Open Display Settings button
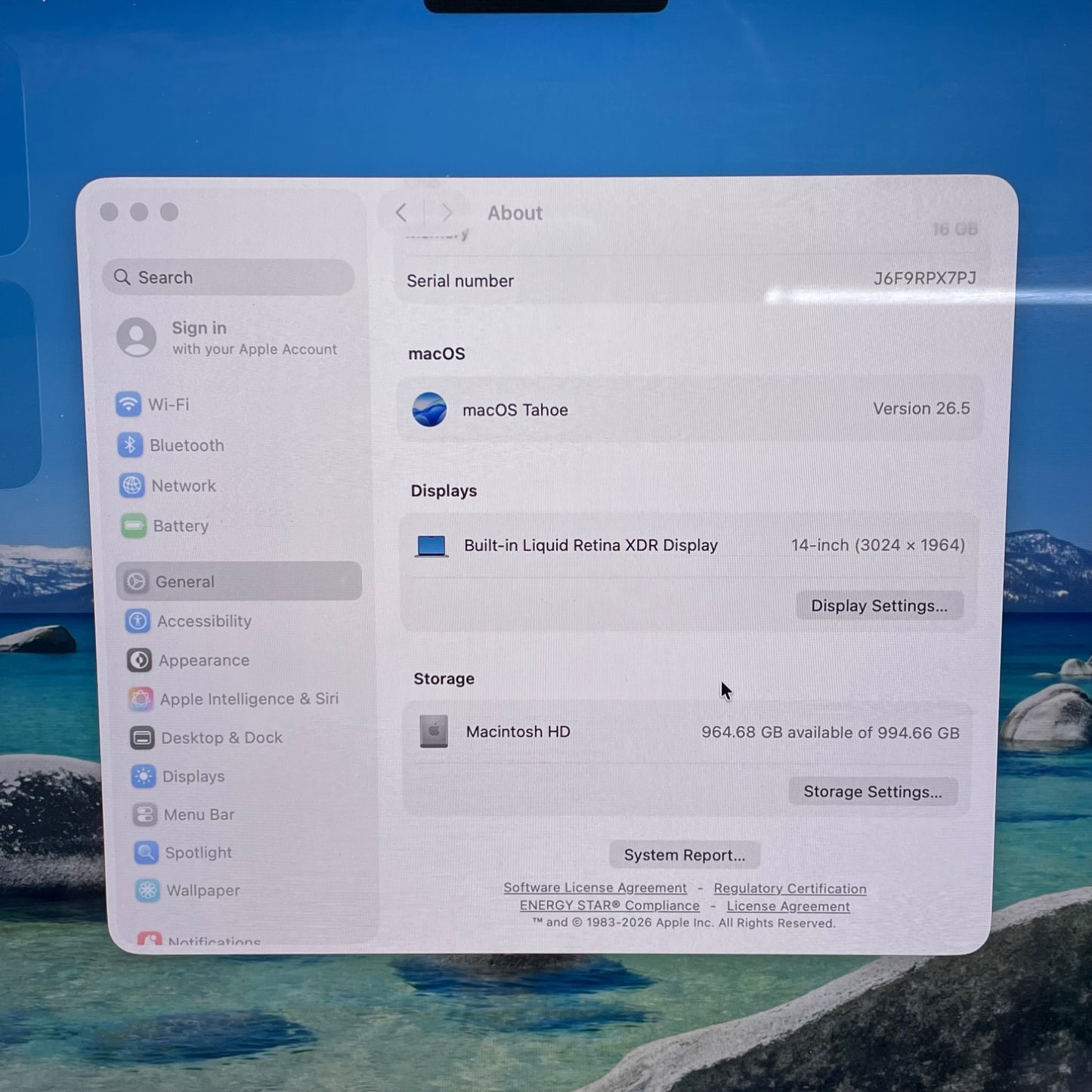 tap(880, 606)
